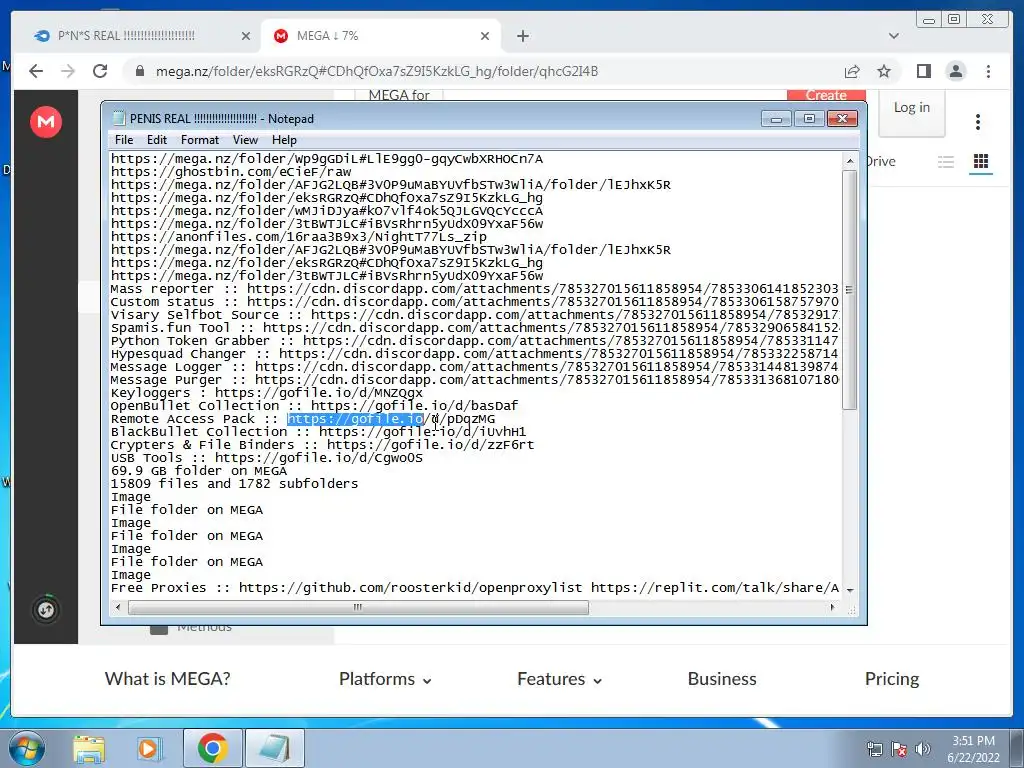
Task: Open the Pricing link
Action: 891,679
